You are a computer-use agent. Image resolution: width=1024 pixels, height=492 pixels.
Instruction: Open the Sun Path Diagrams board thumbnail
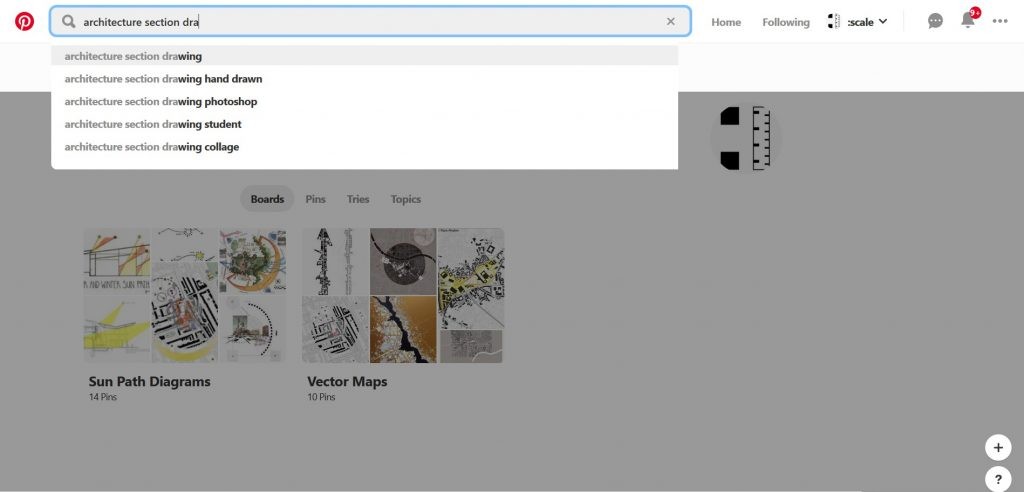[185, 295]
